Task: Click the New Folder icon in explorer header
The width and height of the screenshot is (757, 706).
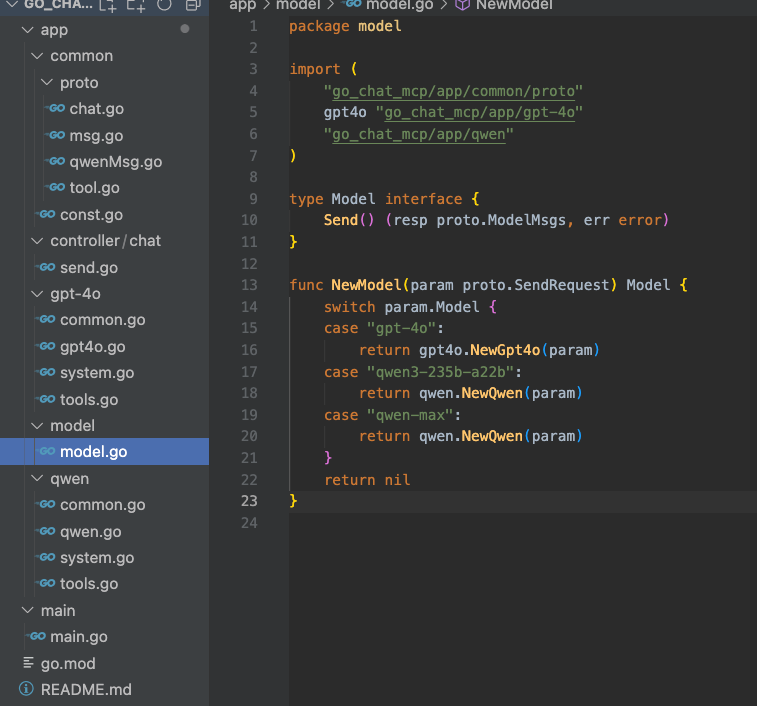Action: pyautogui.click(x=136, y=6)
